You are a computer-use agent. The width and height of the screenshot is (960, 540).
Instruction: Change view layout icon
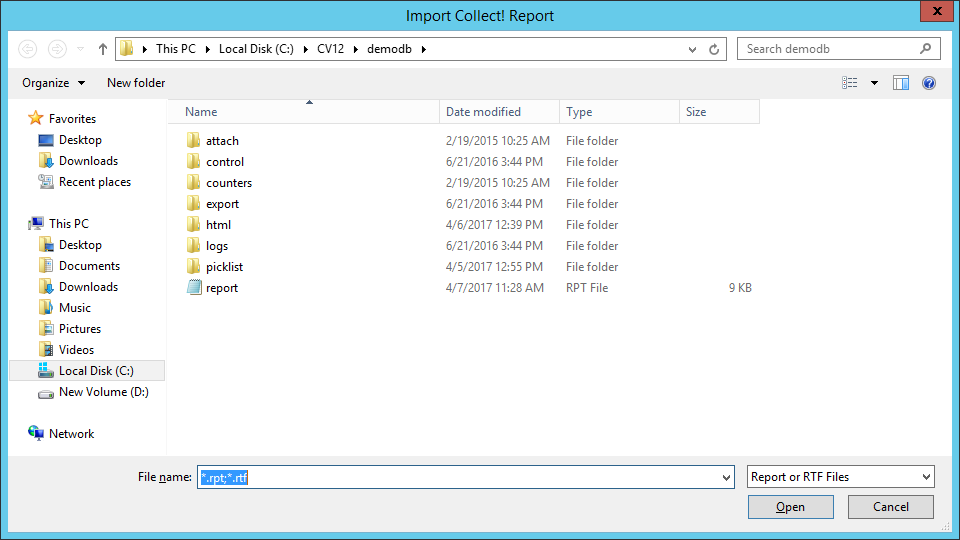tap(849, 83)
